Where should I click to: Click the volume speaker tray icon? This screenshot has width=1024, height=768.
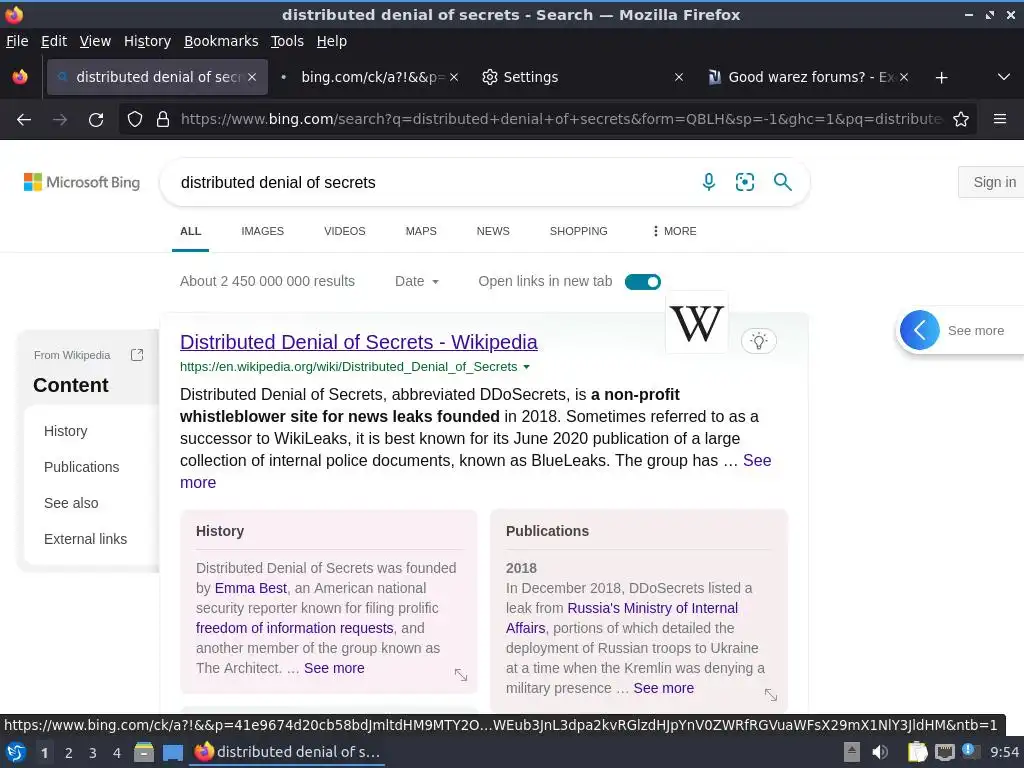tap(880, 752)
